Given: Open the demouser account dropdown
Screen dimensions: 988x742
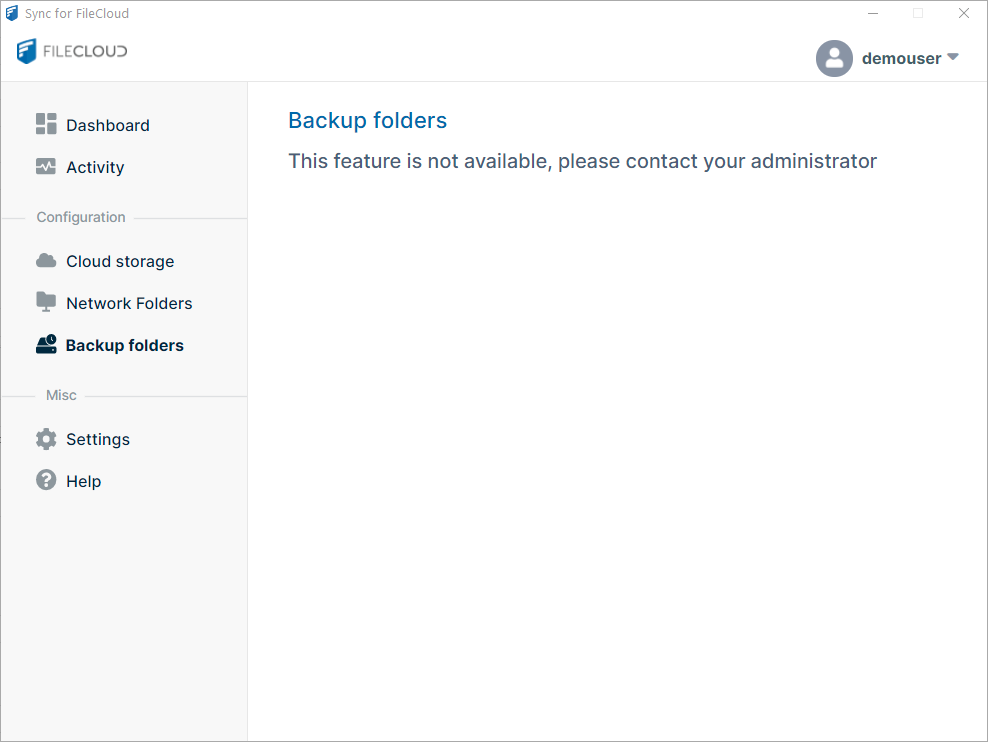Looking at the screenshot, I should (x=952, y=58).
